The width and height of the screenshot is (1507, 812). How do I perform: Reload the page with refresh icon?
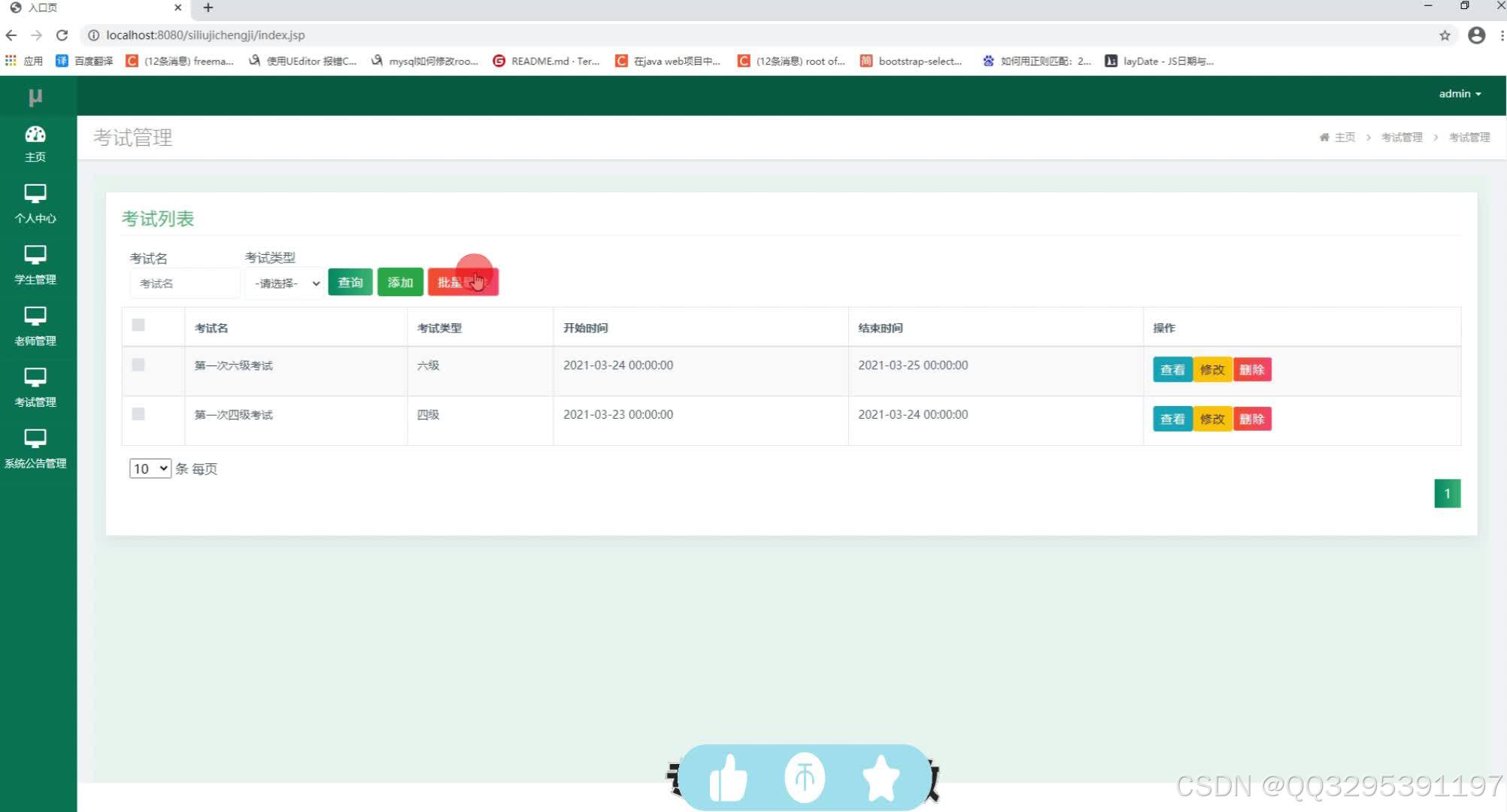pyautogui.click(x=62, y=35)
